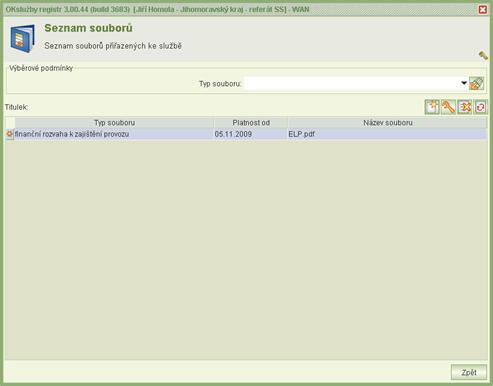Click the new file record icon
Viewport: 493px width, 386px height.
(x=432, y=107)
